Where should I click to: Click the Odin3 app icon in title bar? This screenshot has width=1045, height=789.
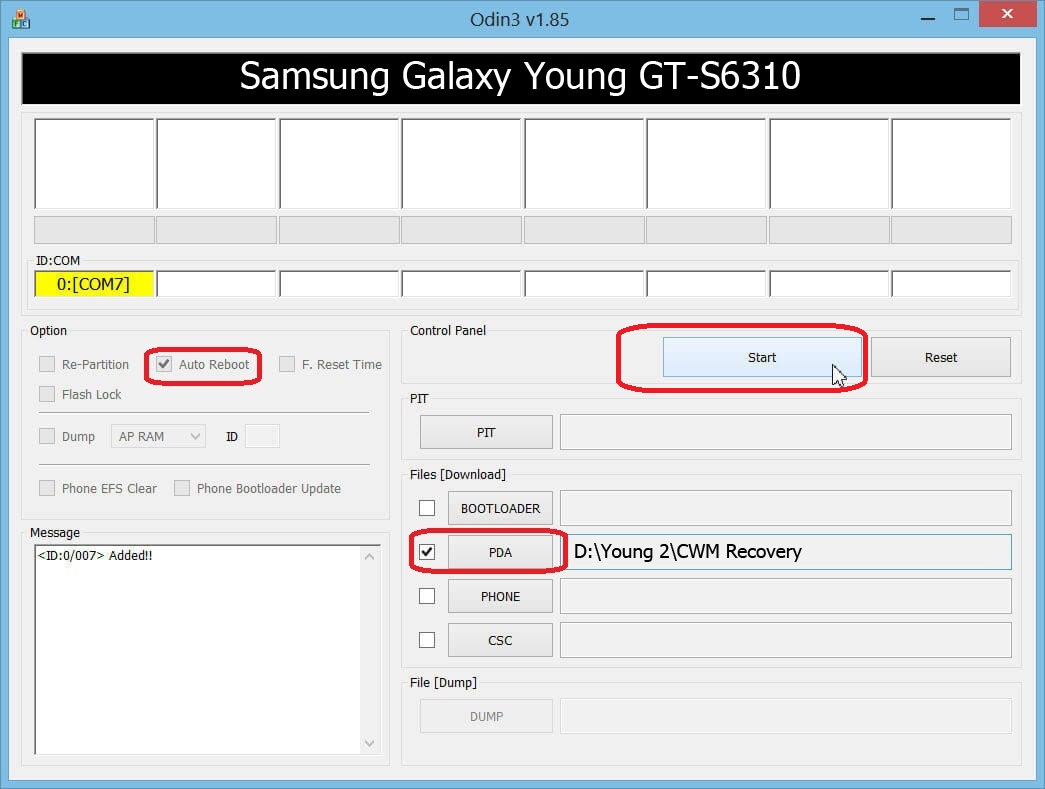click(21, 19)
